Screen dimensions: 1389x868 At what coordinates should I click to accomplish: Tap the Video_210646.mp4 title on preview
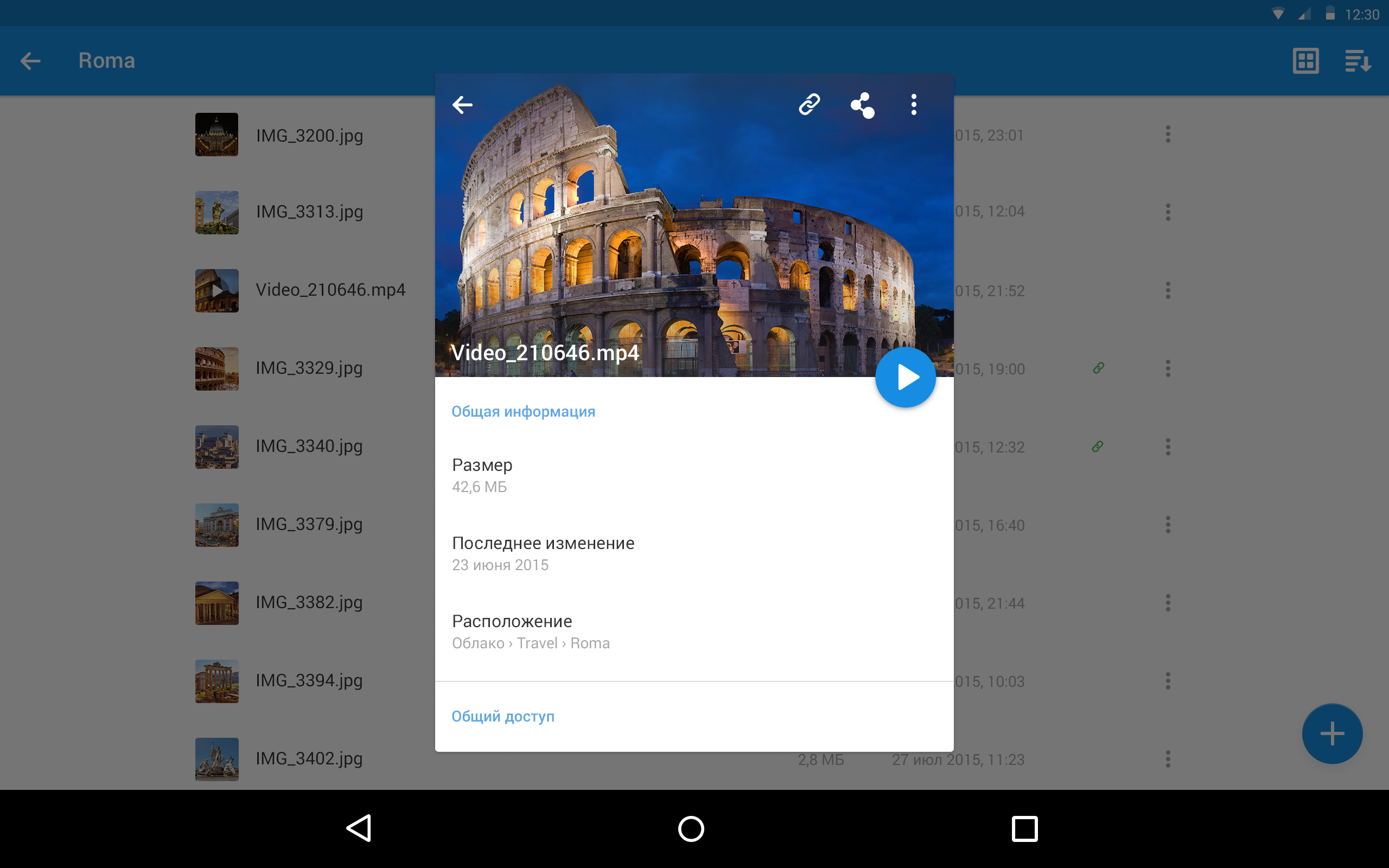tap(545, 353)
